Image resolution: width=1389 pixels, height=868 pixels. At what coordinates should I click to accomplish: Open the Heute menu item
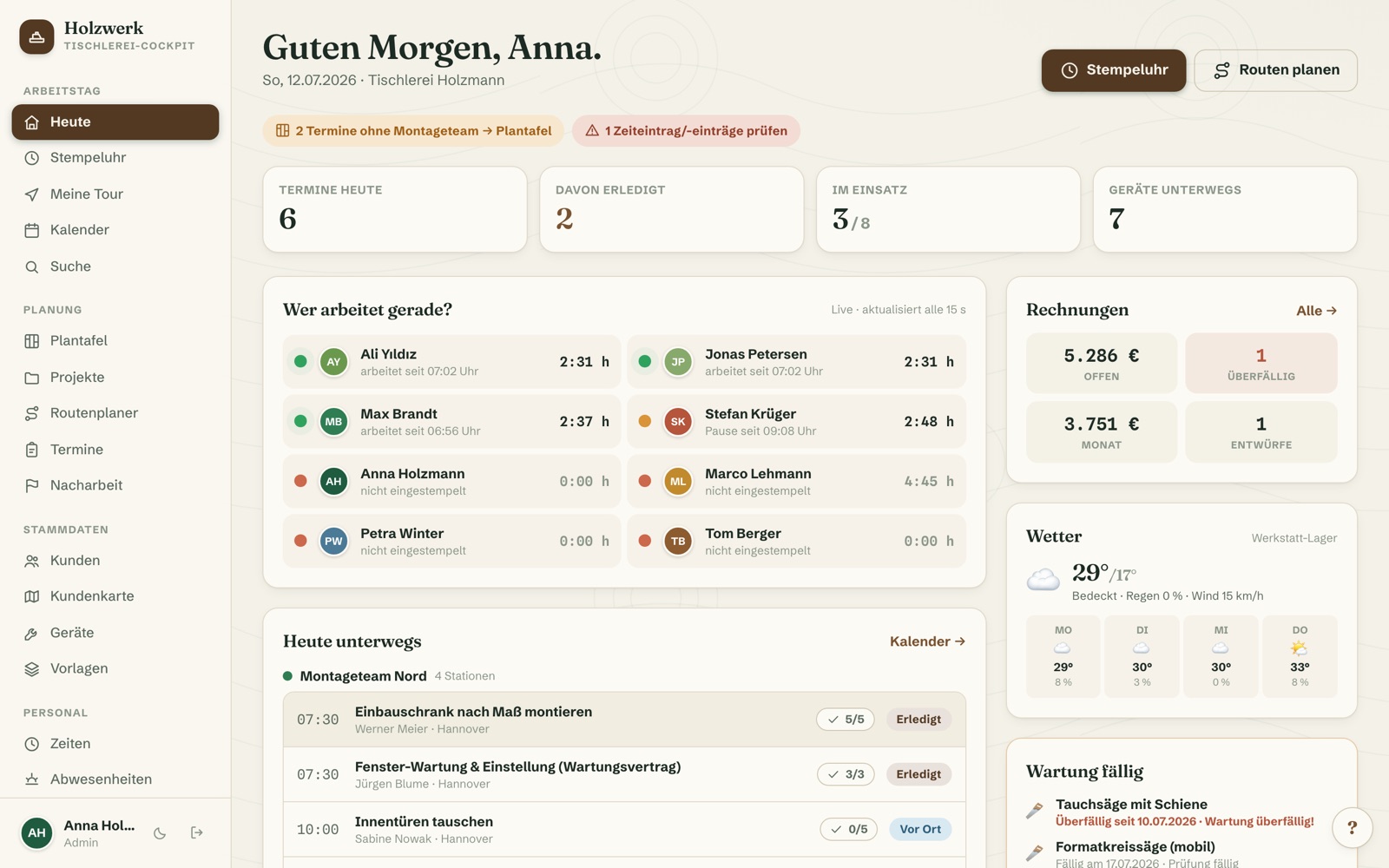point(115,122)
